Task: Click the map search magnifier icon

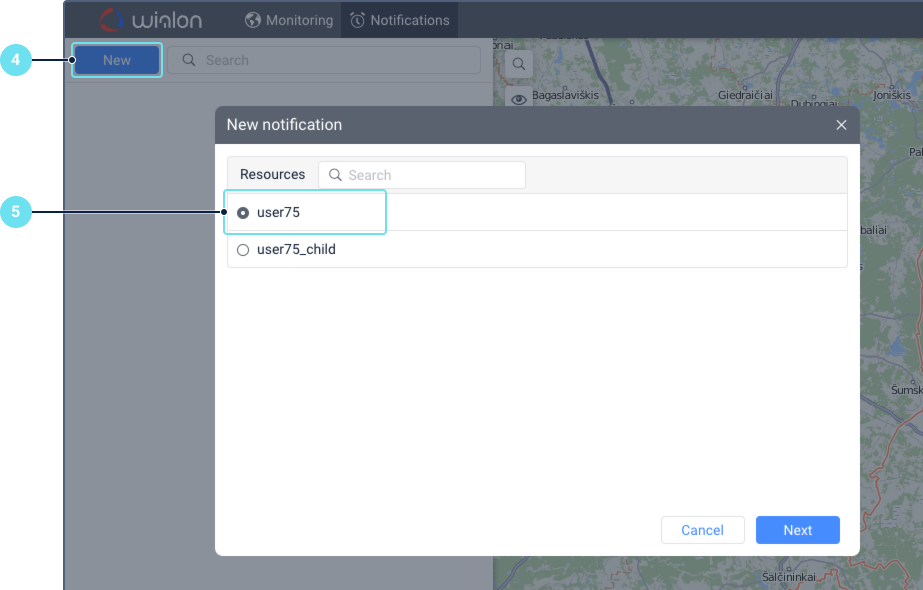Action: coord(519,64)
